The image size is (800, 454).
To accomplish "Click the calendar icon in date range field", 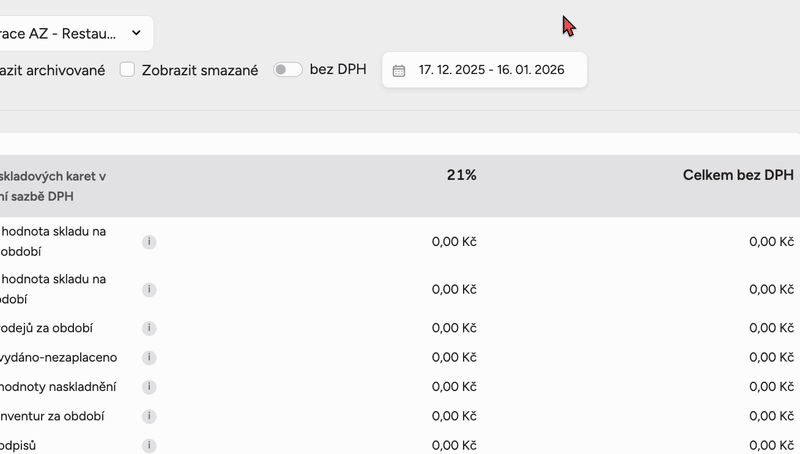I will point(399,71).
